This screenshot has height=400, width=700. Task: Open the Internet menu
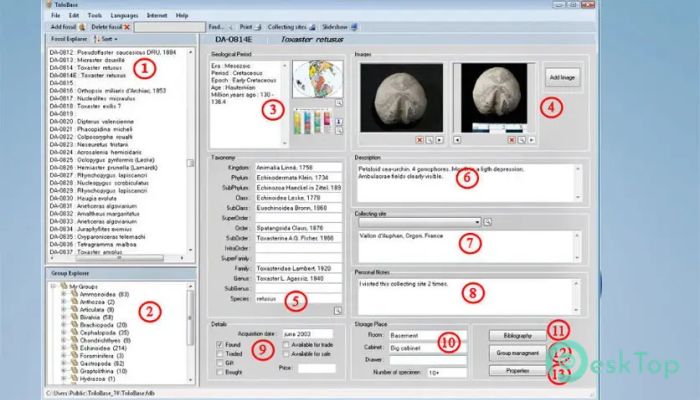coord(157,15)
